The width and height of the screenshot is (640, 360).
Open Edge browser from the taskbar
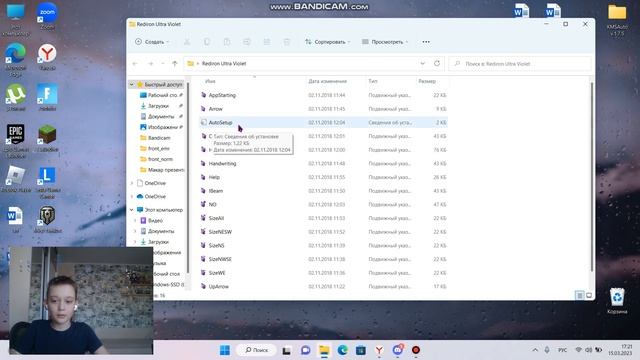(x=342, y=350)
